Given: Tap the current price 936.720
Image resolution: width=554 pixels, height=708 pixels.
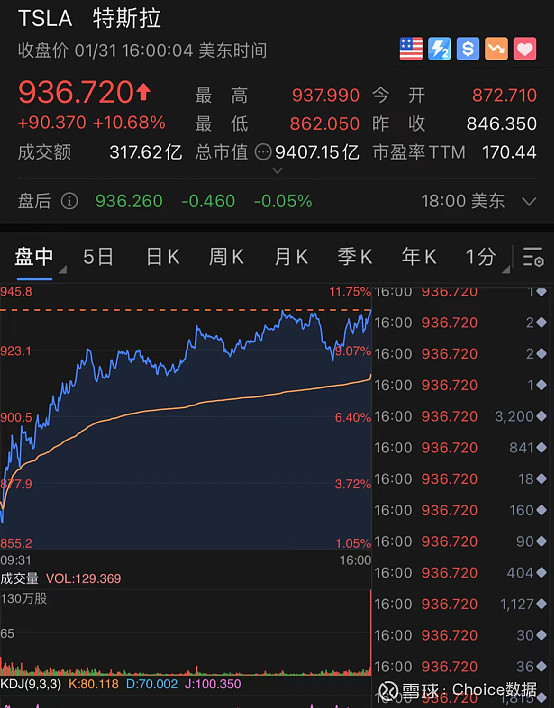Looking at the screenshot, I should (76, 92).
